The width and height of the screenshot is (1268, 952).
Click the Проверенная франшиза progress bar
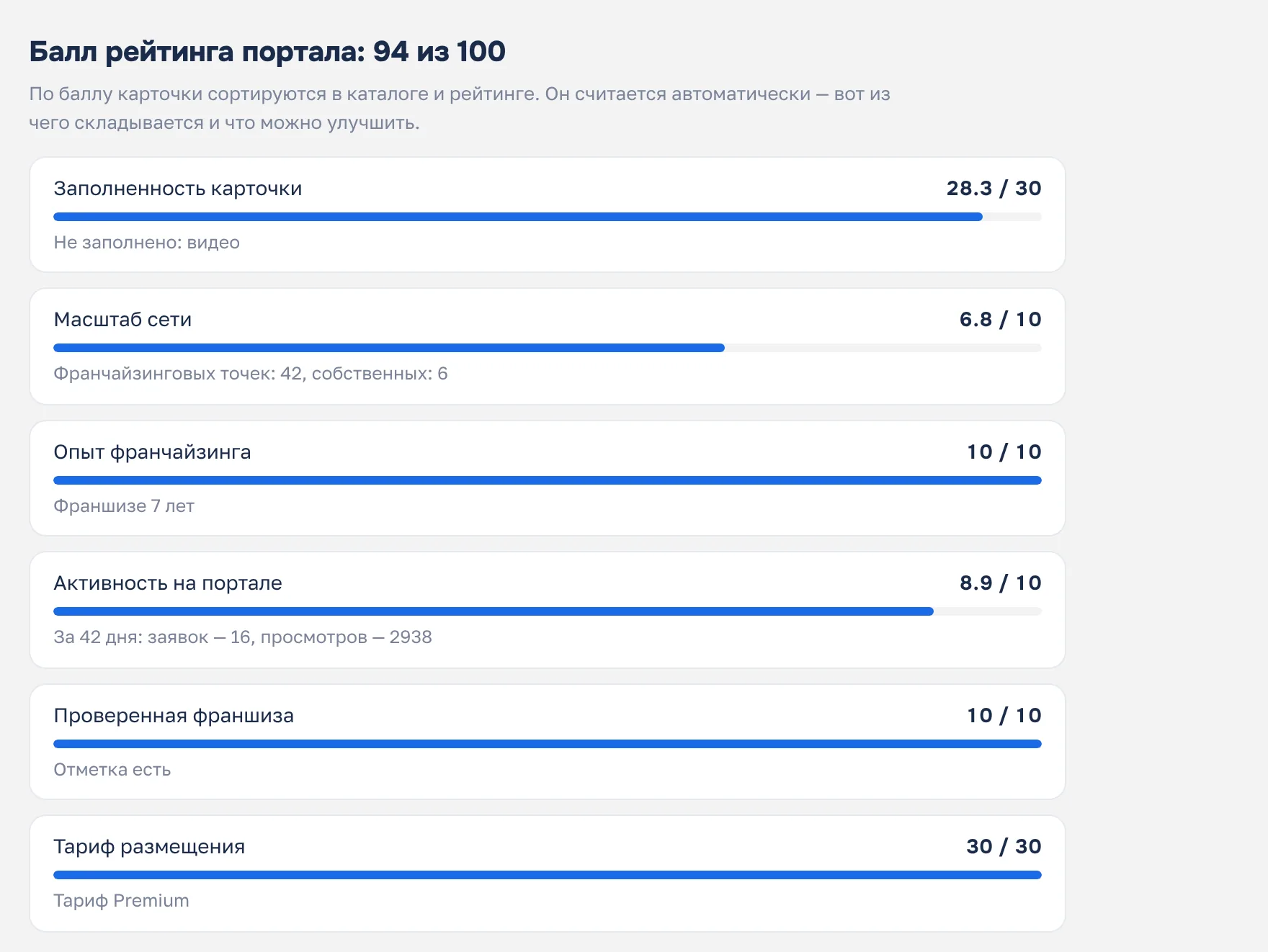click(x=548, y=744)
